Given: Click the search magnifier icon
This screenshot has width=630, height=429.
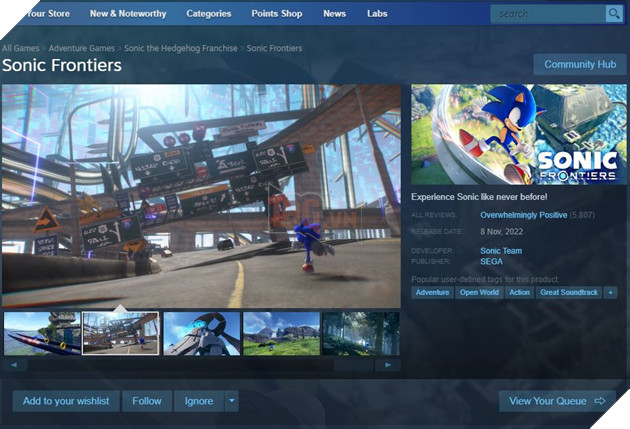Looking at the screenshot, I should pyautogui.click(x=614, y=14).
